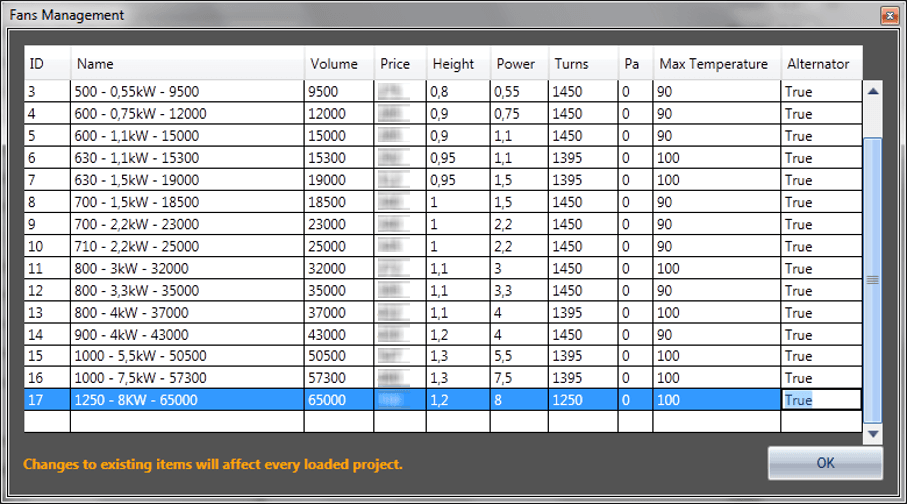908x504 pixels.
Task: Sort by the Pa column header
Action: coord(635,63)
